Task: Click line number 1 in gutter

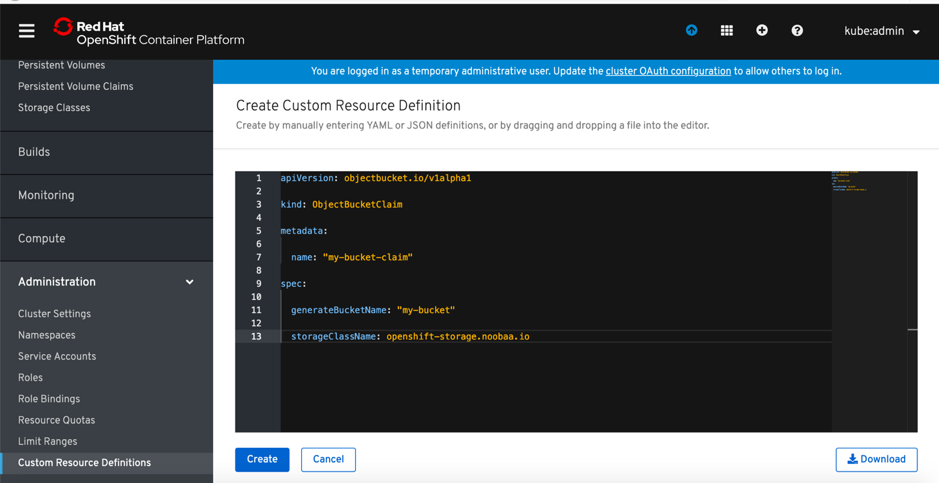Action: [x=259, y=178]
